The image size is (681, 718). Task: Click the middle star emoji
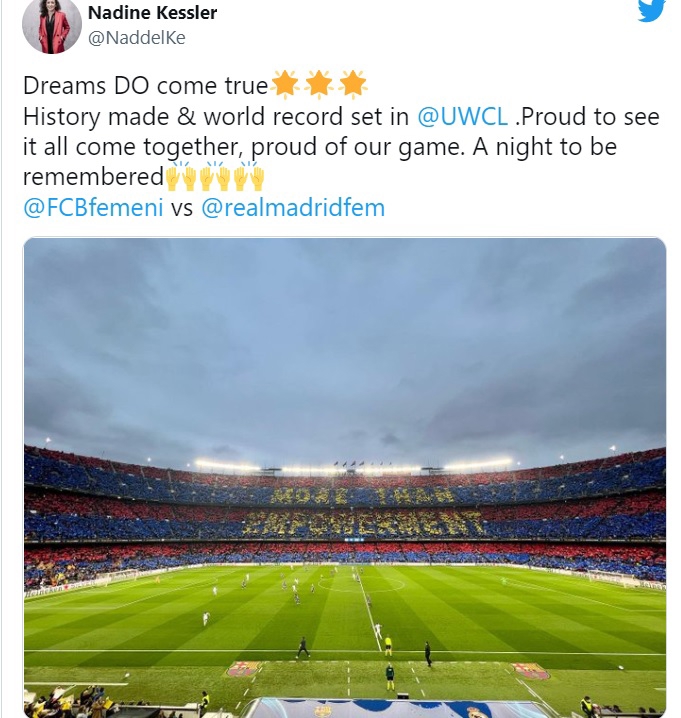tap(320, 84)
